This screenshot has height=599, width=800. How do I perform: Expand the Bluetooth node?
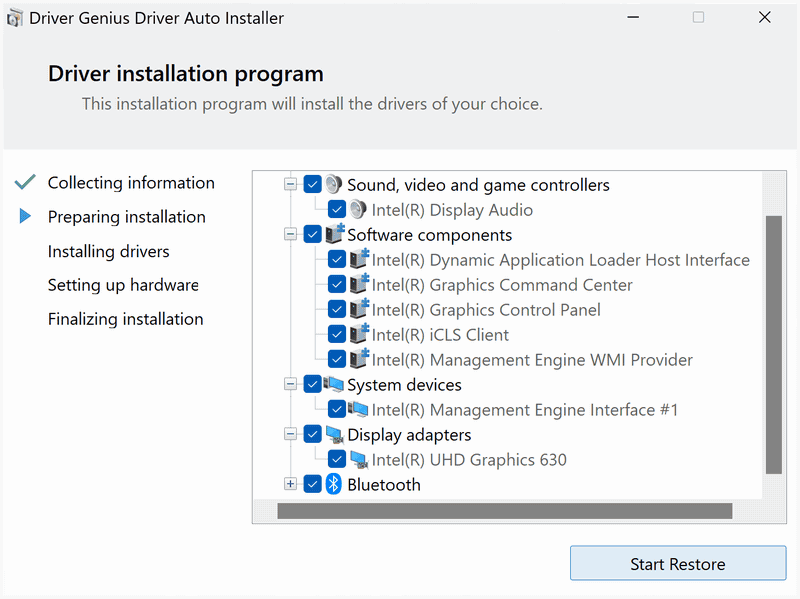290,484
